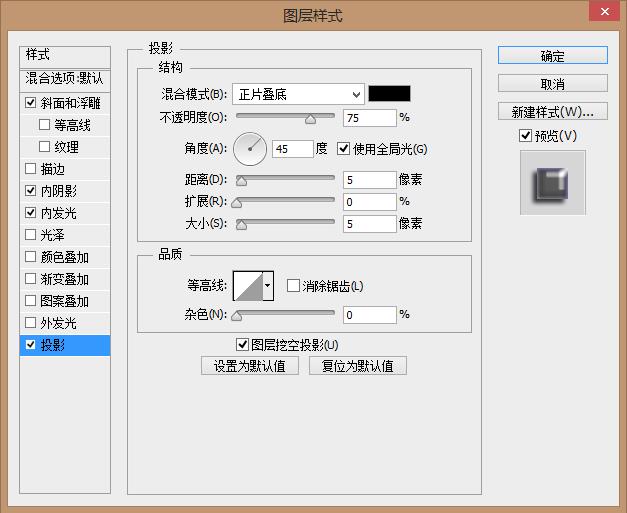The height and width of the screenshot is (513, 627).
Task: Select 描边 label in styles list
Action: coord(52,169)
